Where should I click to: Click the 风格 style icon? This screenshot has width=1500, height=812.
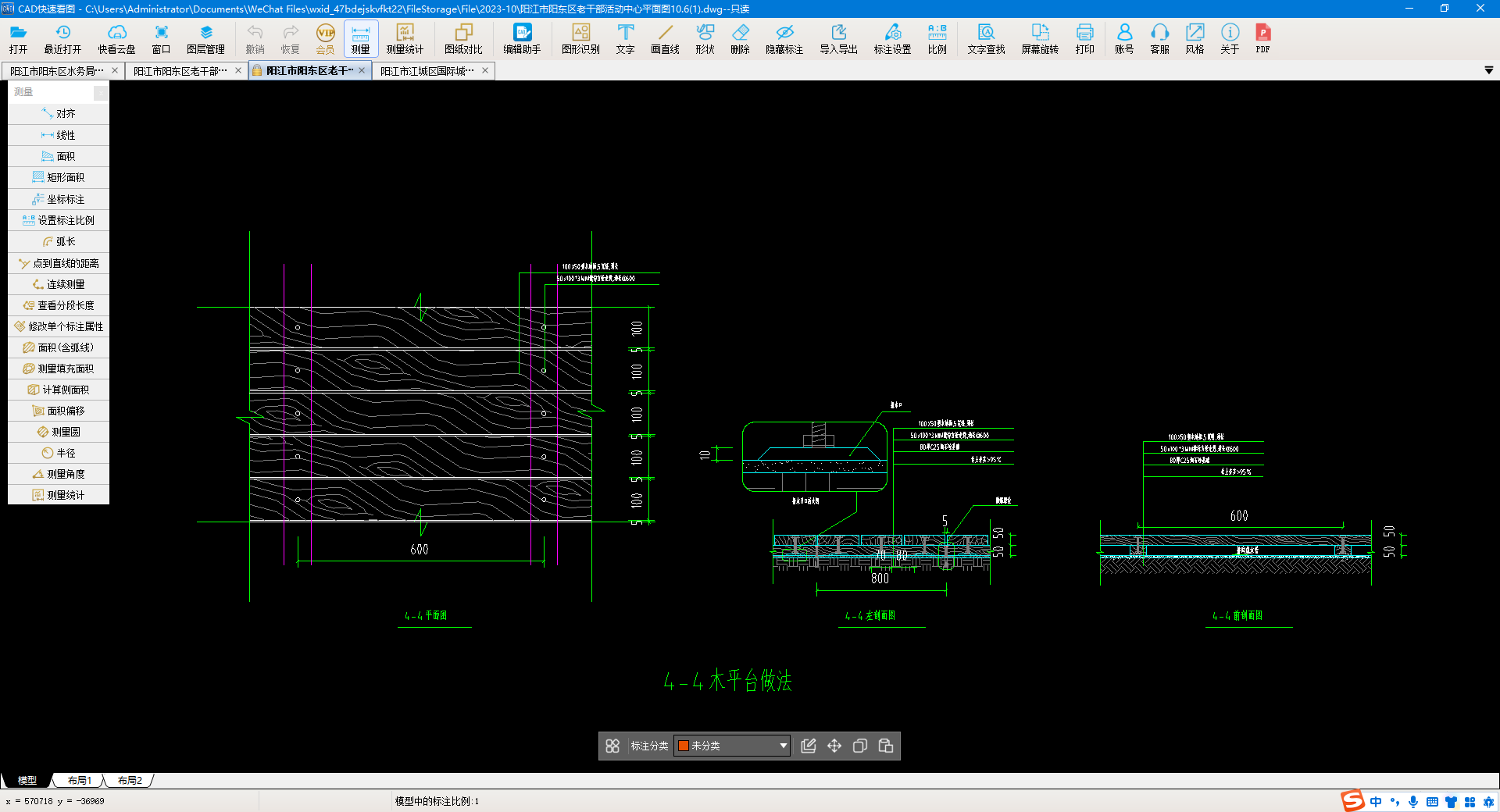[1195, 38]
